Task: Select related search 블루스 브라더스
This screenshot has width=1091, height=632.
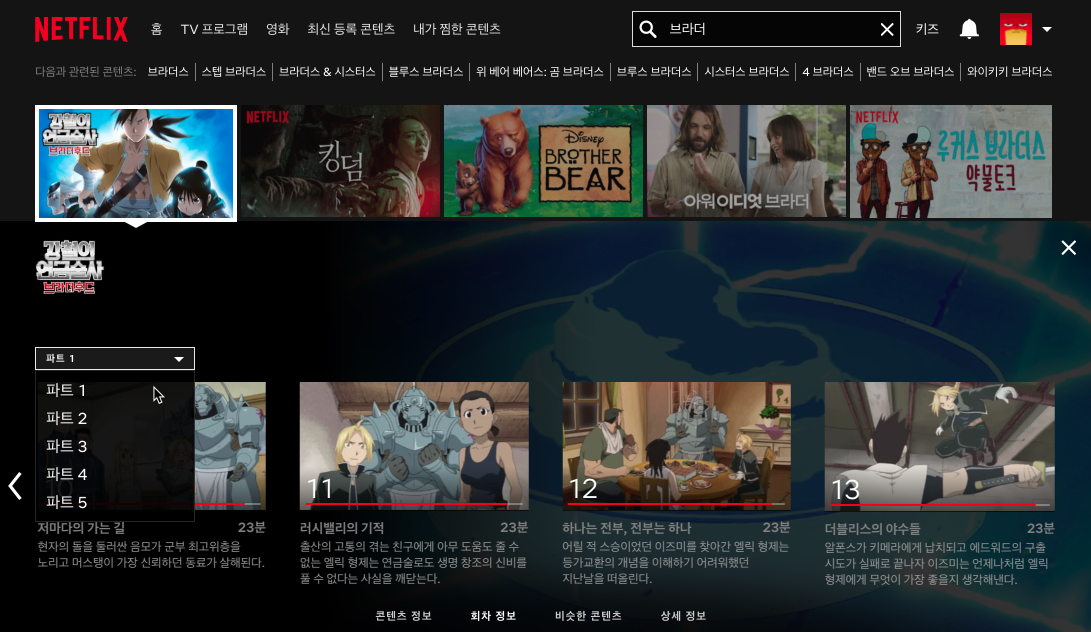Action: (x=426, y=72)
